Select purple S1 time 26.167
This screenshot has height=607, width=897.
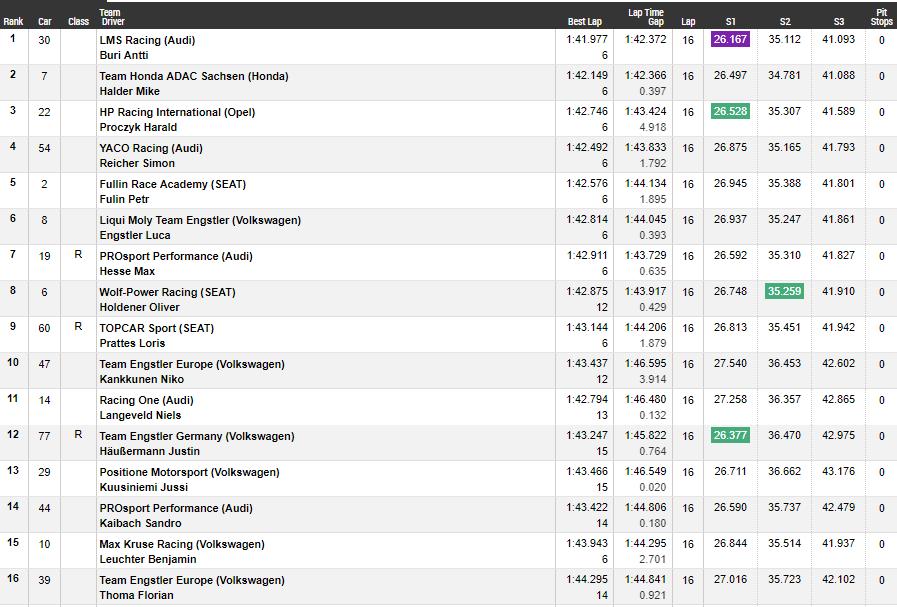coord(731,39)
